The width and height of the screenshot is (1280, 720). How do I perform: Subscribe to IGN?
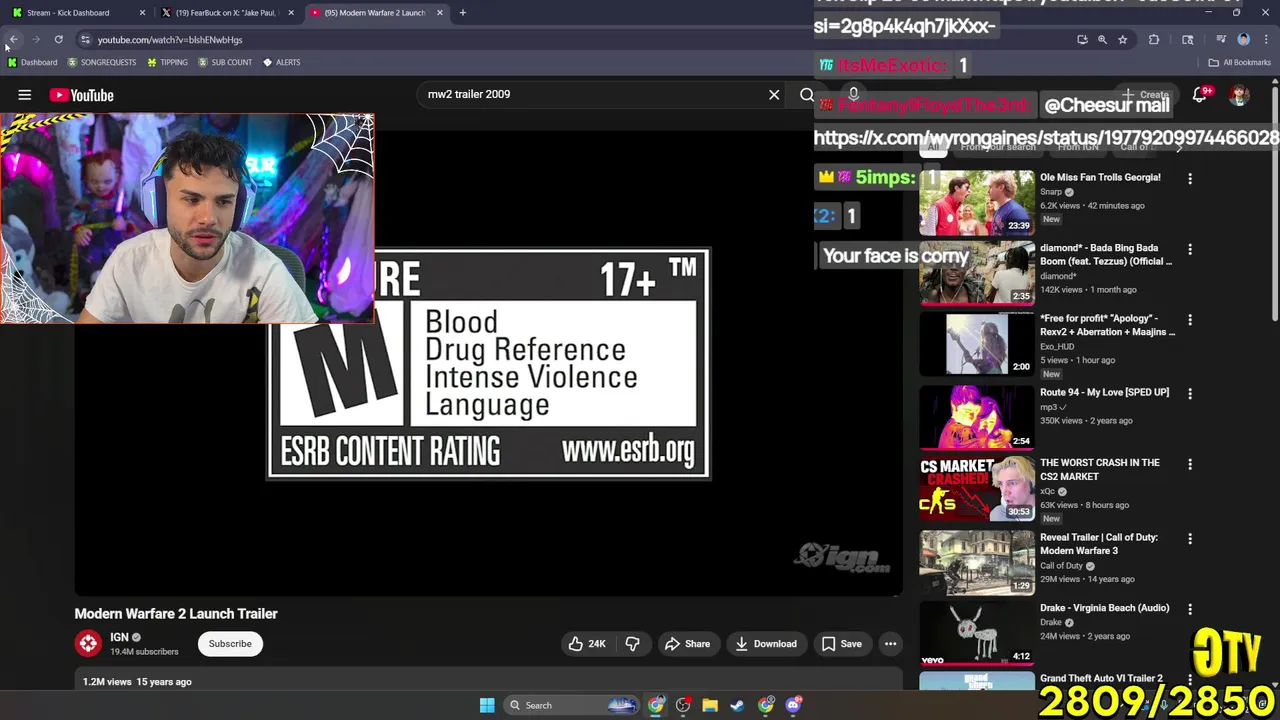pos(230,644)
